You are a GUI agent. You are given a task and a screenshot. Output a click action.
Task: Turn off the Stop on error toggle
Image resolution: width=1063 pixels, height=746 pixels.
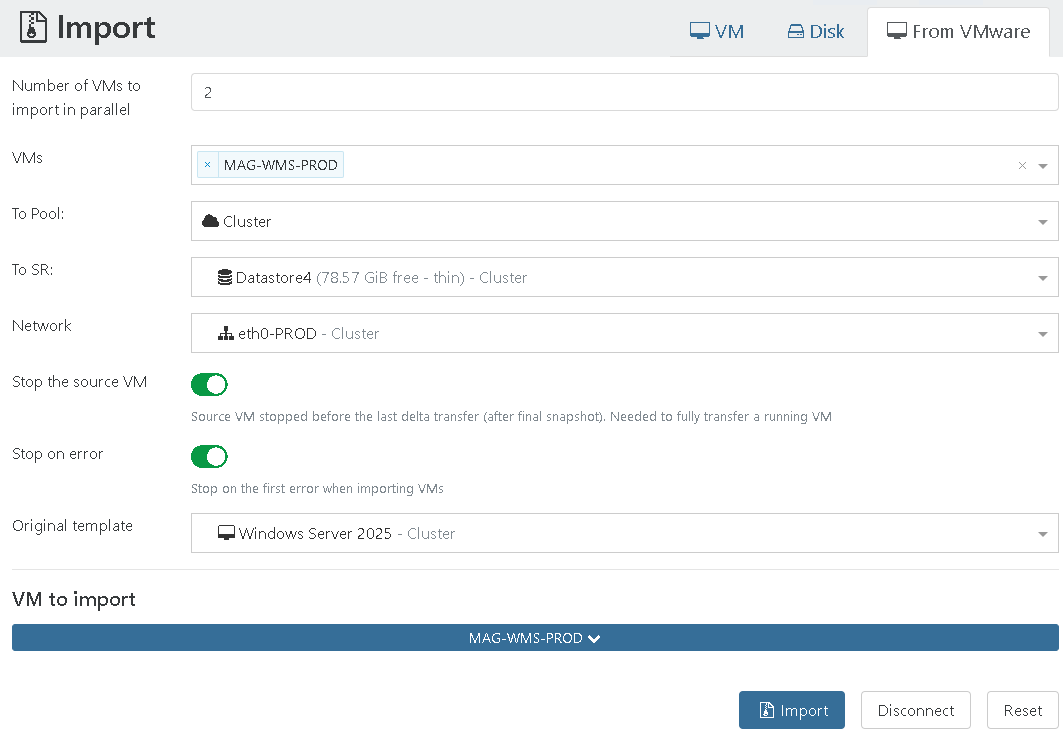(x=209, y=457)
